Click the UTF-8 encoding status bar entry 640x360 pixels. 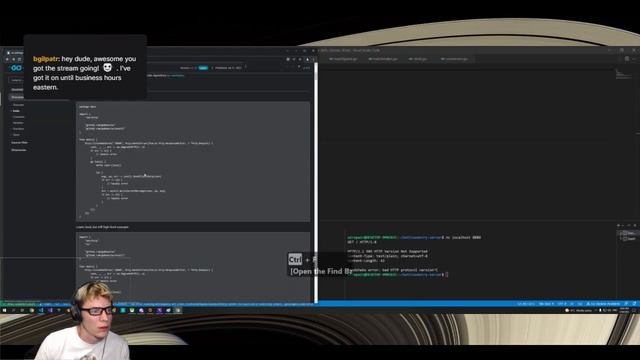point(562,304)
